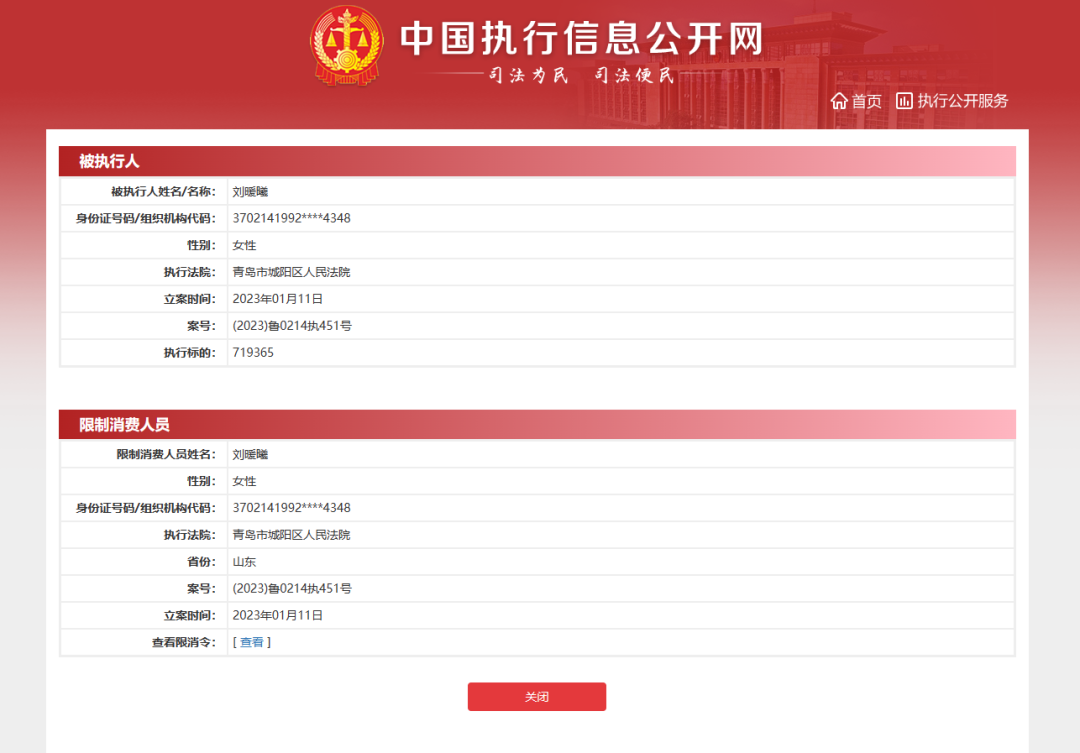Click the court name in 限制消费人员 section
This screenshot has height=753, width=1080.
pos(291,535)
